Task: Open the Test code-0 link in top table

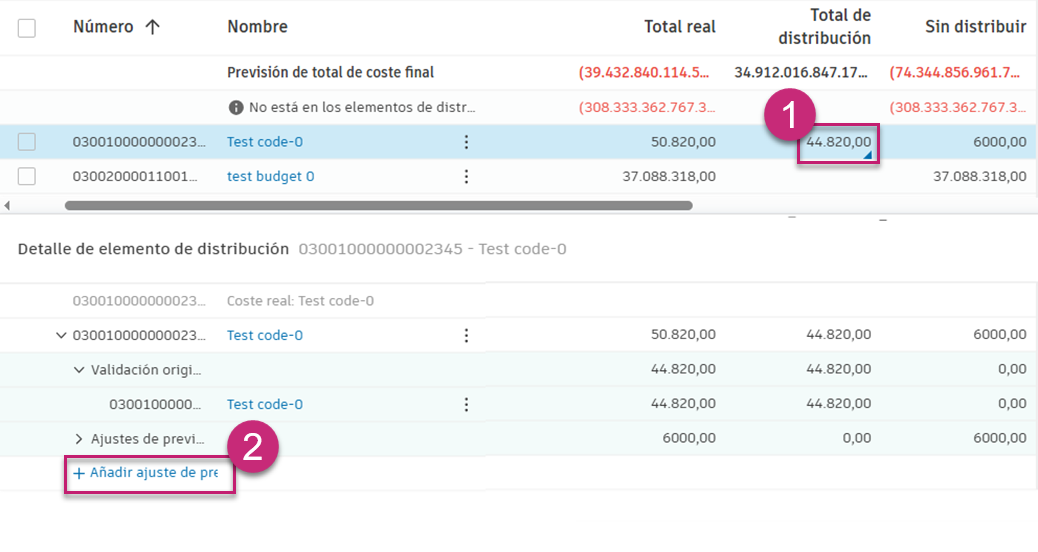Action: [265, 142]
